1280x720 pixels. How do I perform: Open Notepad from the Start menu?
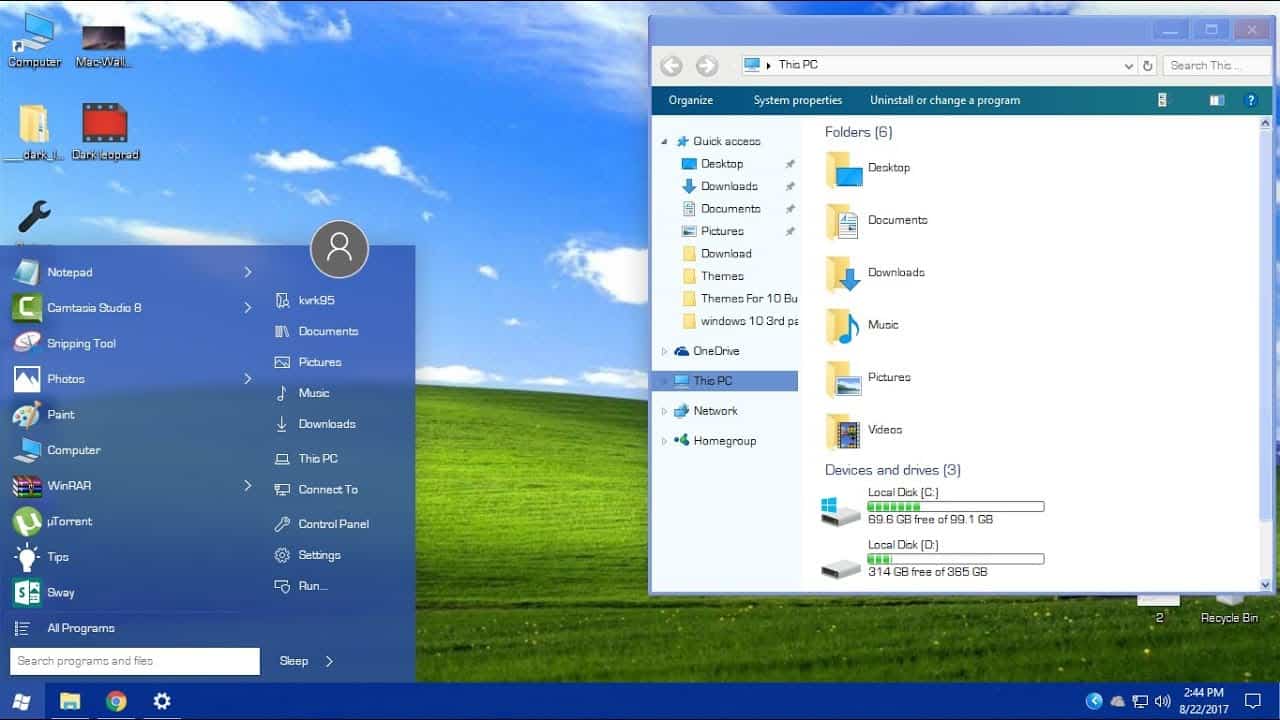tap(70, 271)
